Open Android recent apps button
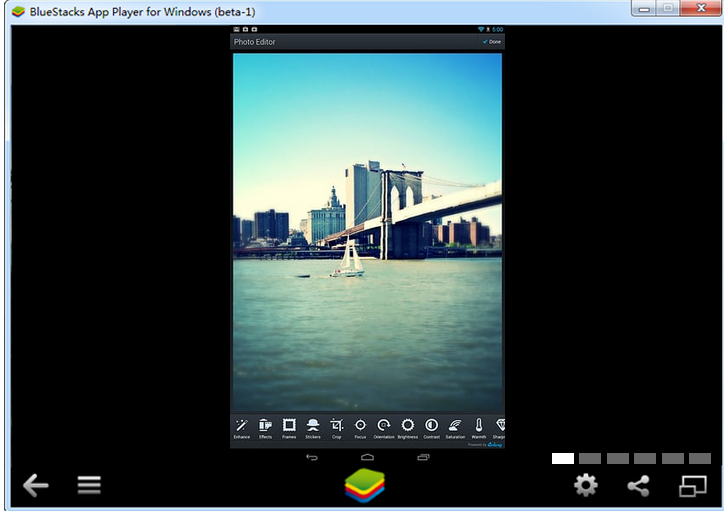Screen dimensions: 724x511 click(423, 457)
